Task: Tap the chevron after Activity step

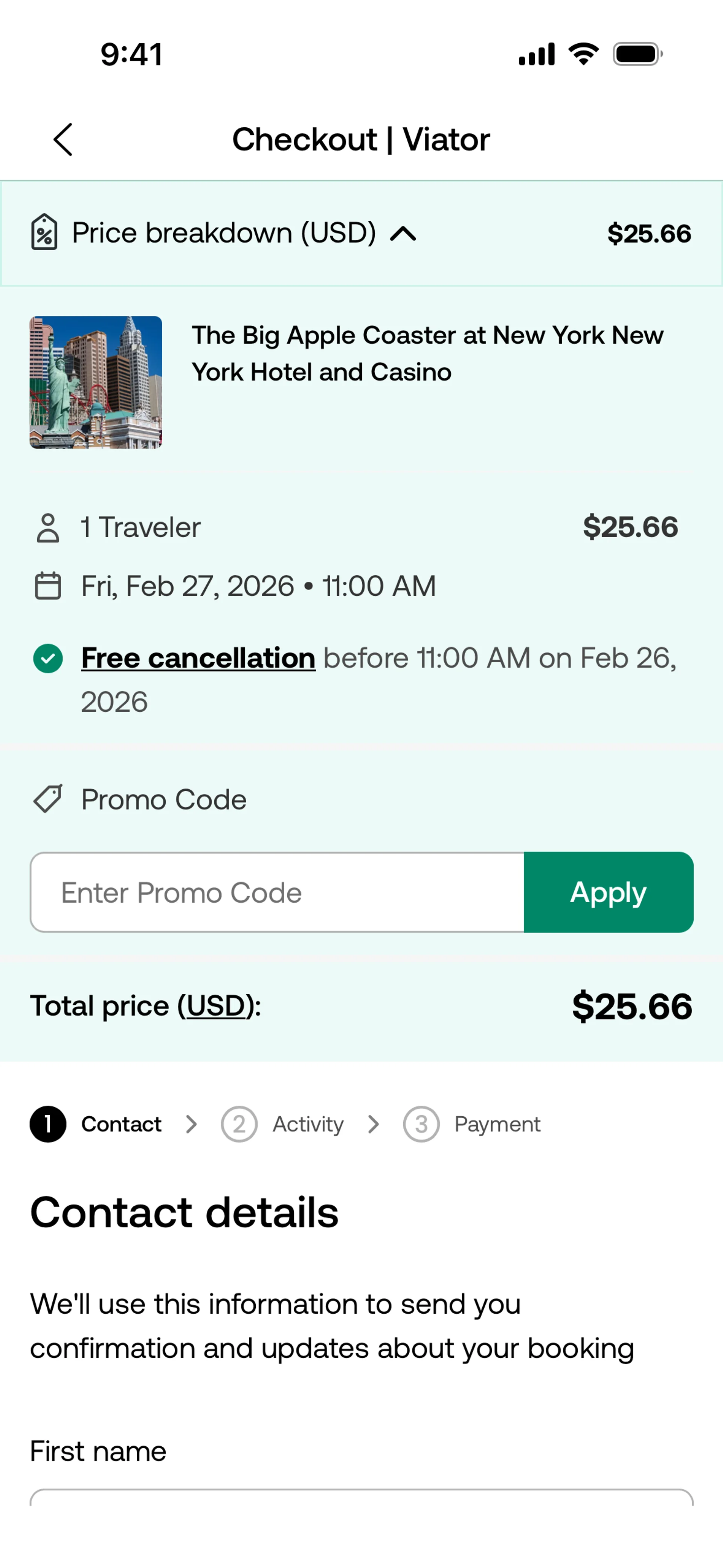Action: (374, 1124)
